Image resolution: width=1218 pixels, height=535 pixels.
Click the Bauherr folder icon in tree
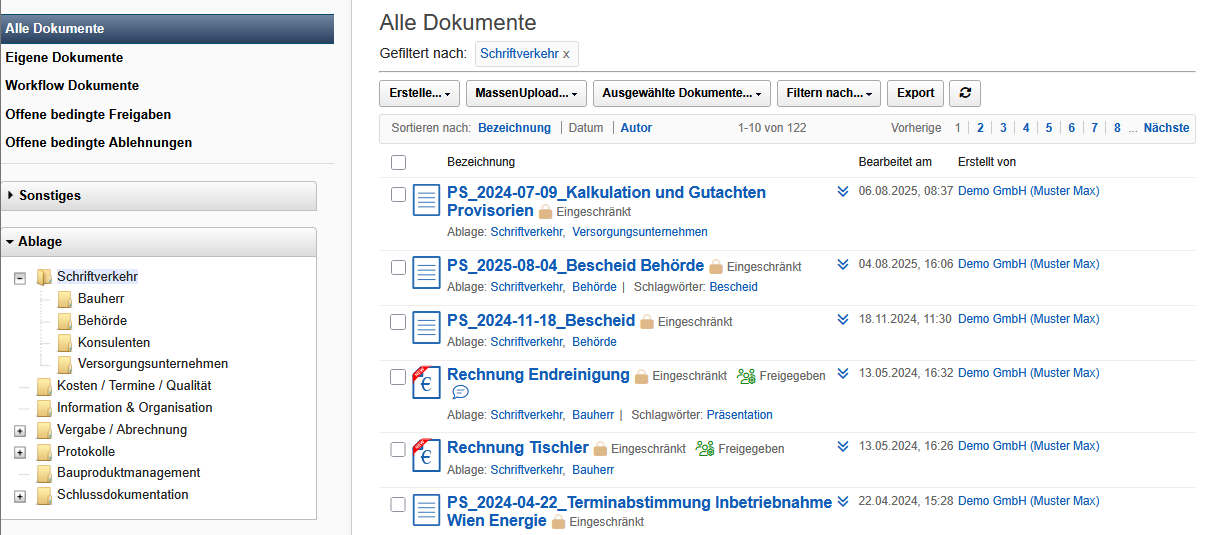(x=65, y=299)
